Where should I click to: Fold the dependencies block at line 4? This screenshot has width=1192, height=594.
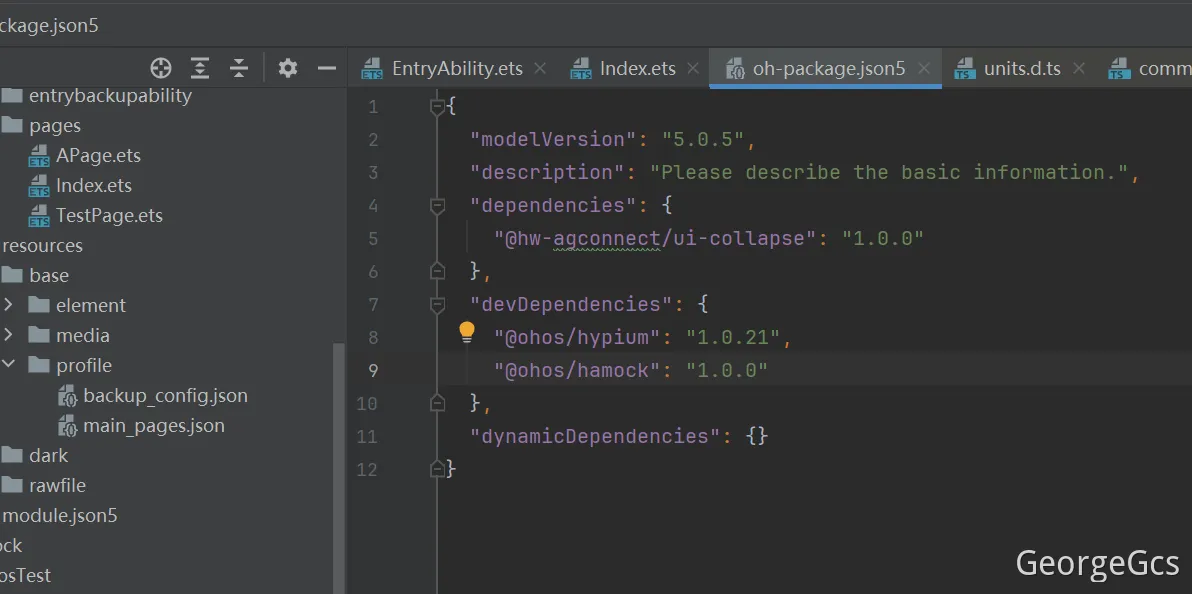(437, 205)
